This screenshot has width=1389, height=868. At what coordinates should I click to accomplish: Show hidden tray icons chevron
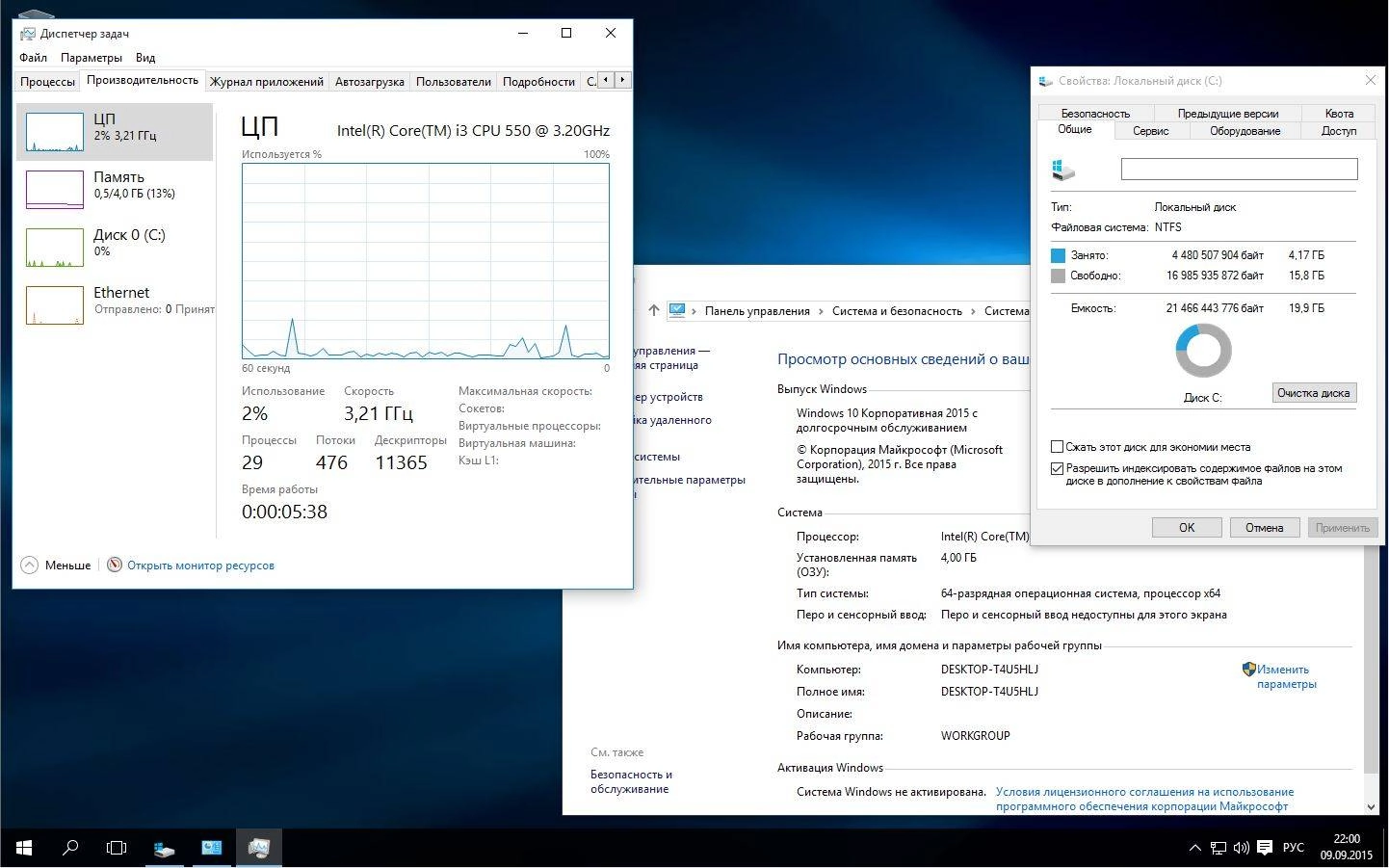(1194, 848)
